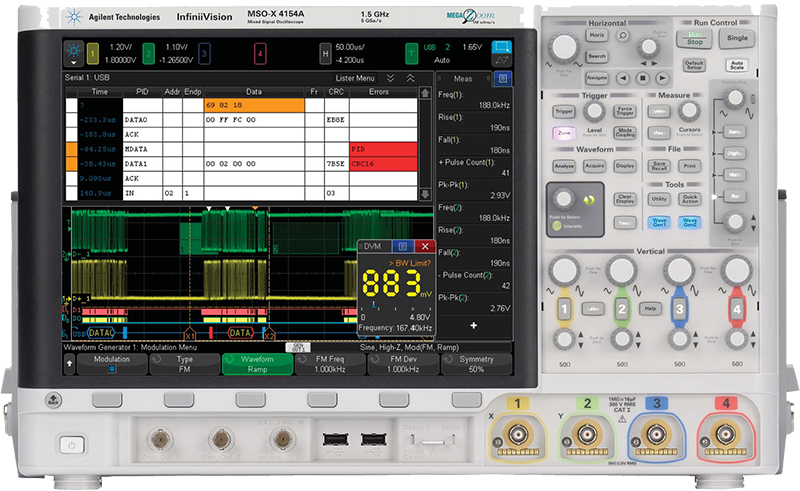
Task: Click the Mode Coupling key
Action: click(625, 133)
